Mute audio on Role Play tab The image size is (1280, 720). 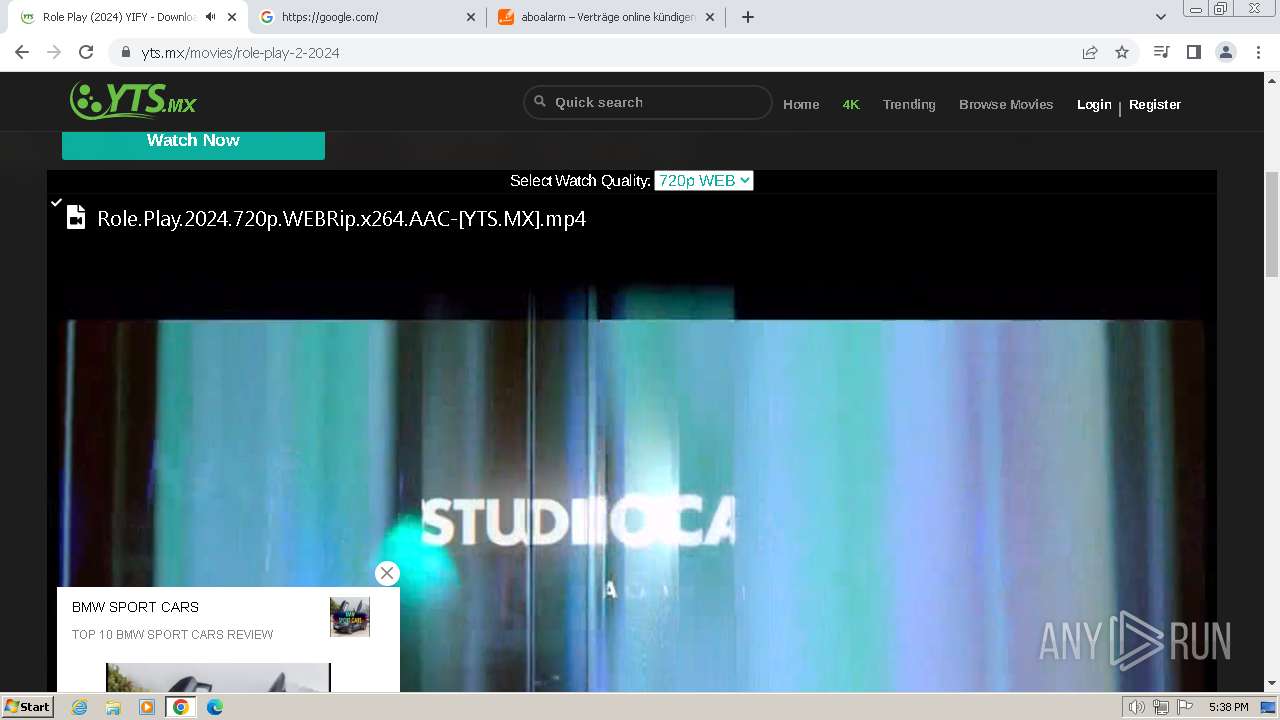coord(210,17)
